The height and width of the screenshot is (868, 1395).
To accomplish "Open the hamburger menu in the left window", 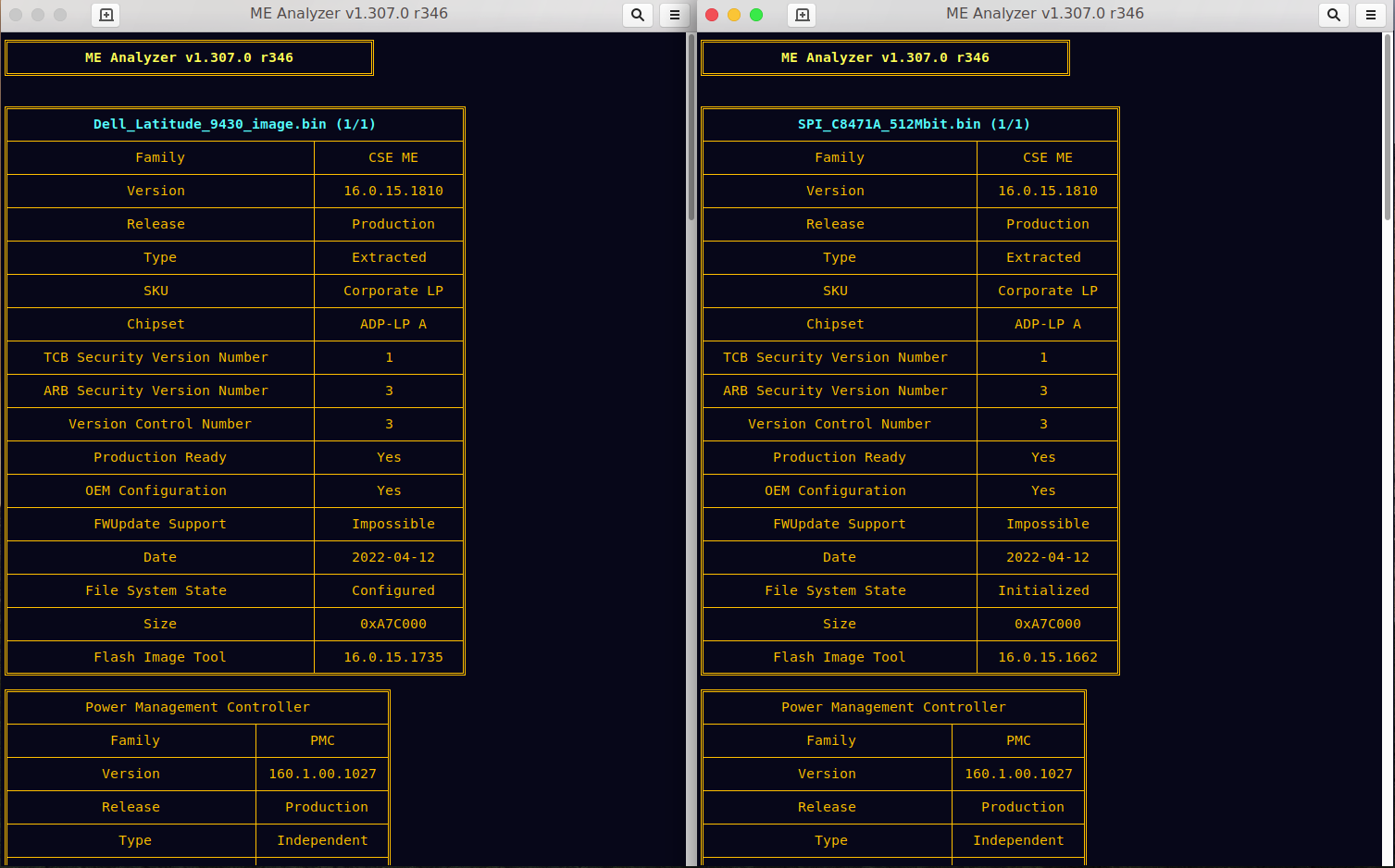I will (x=675, y=15).
